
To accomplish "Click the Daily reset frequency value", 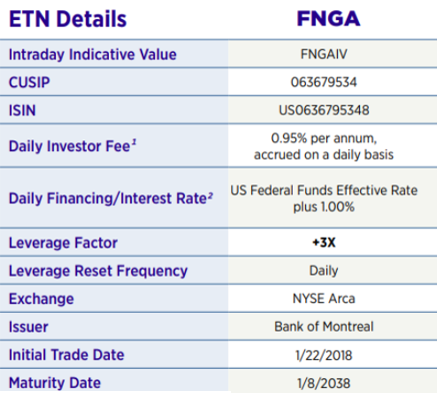I will click(x=324, y=270).
